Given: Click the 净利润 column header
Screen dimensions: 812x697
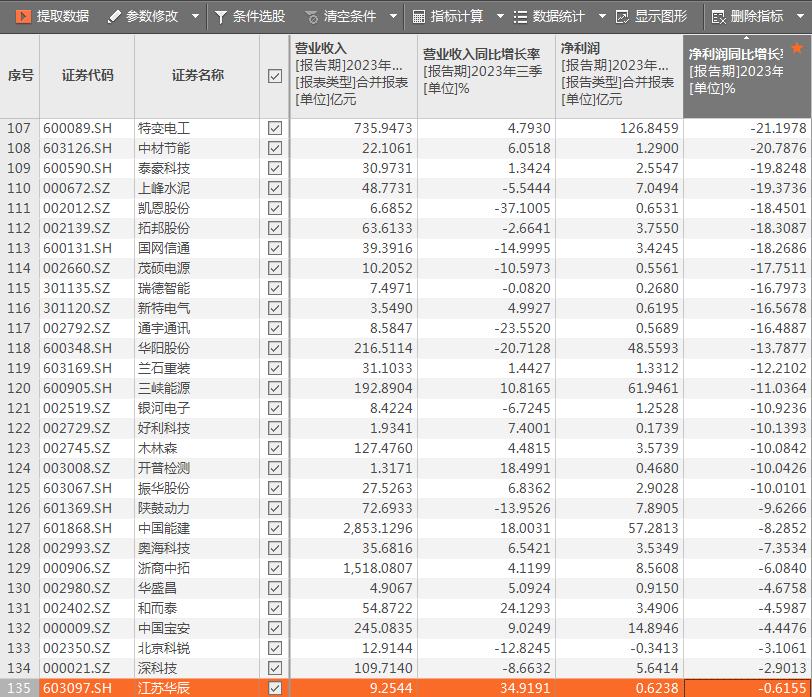Looking at the screenshot, I should 619,76.
